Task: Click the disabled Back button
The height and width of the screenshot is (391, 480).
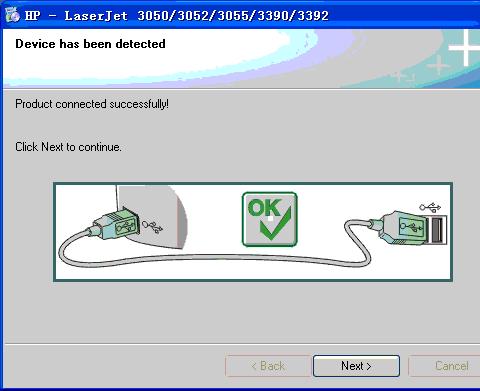Action: [268, 366]
